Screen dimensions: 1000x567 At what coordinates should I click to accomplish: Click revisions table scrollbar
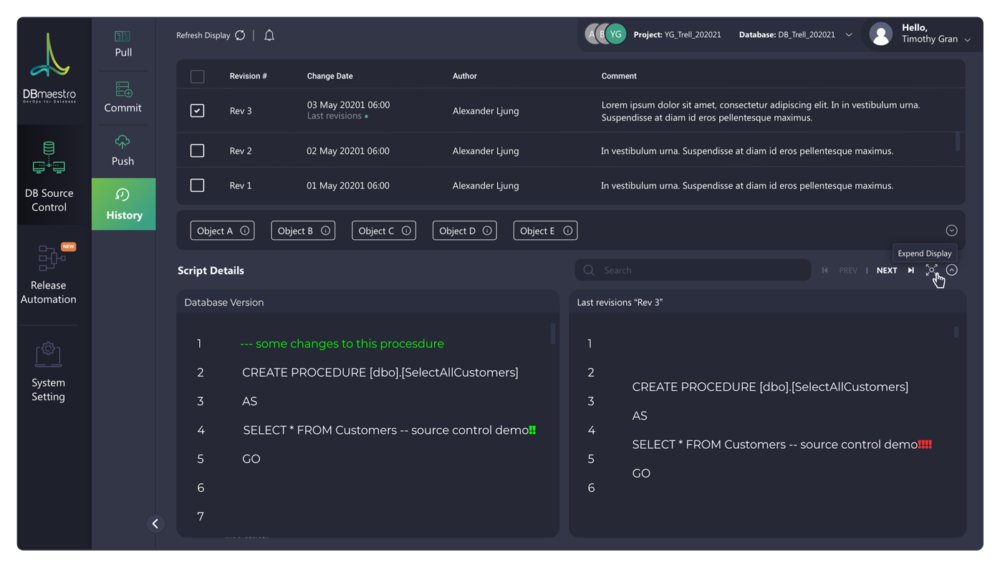(x=957, y=141)
